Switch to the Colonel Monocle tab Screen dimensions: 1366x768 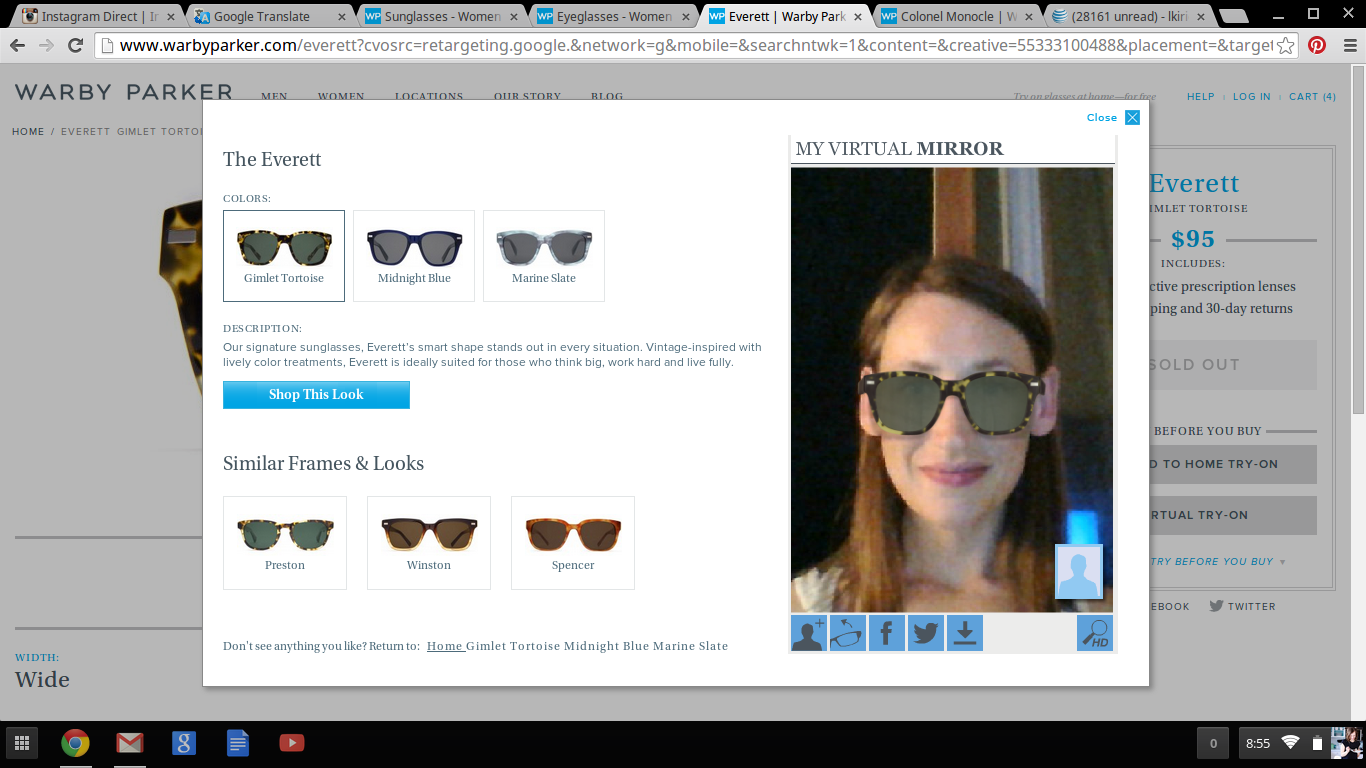click(x=957, y=16)
